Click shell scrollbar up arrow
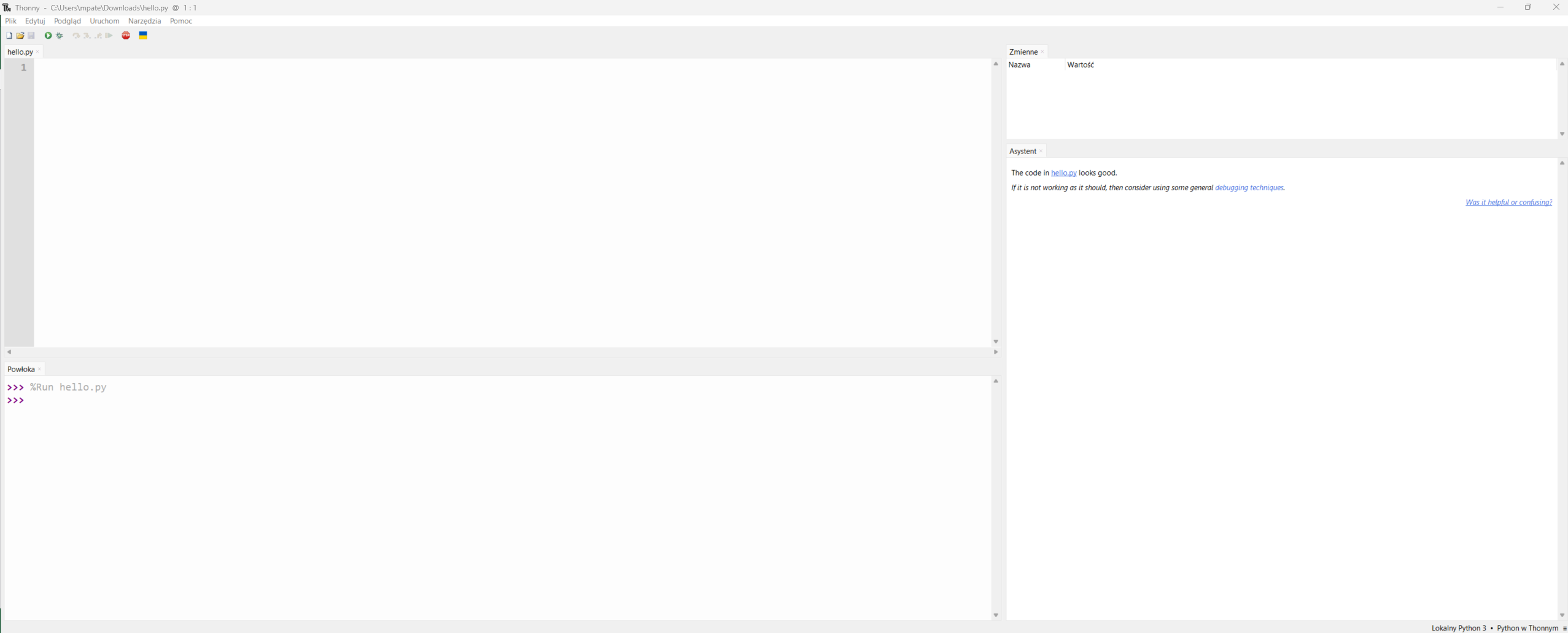The height and width of the screenshot is (633, 1568). [996, 381]
